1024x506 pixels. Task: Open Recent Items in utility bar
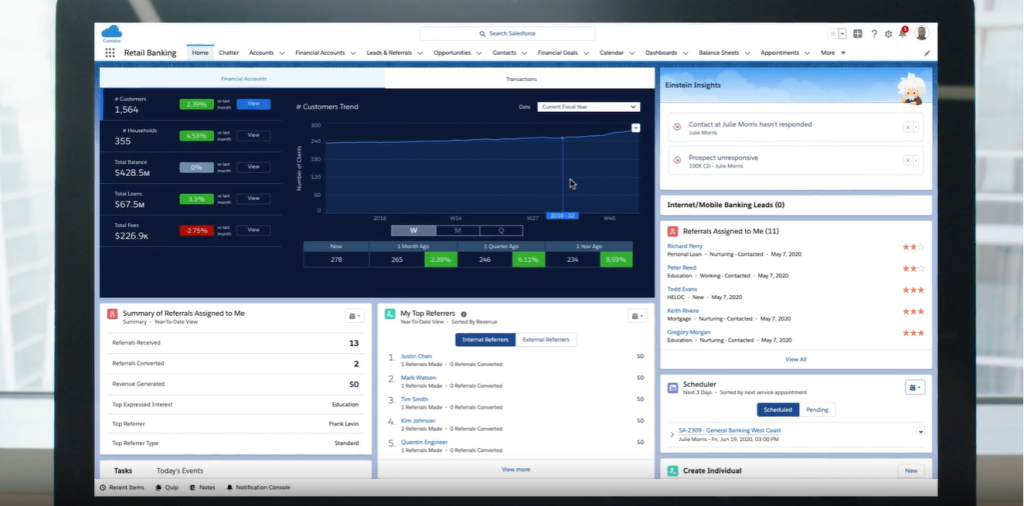pos(122,488)
